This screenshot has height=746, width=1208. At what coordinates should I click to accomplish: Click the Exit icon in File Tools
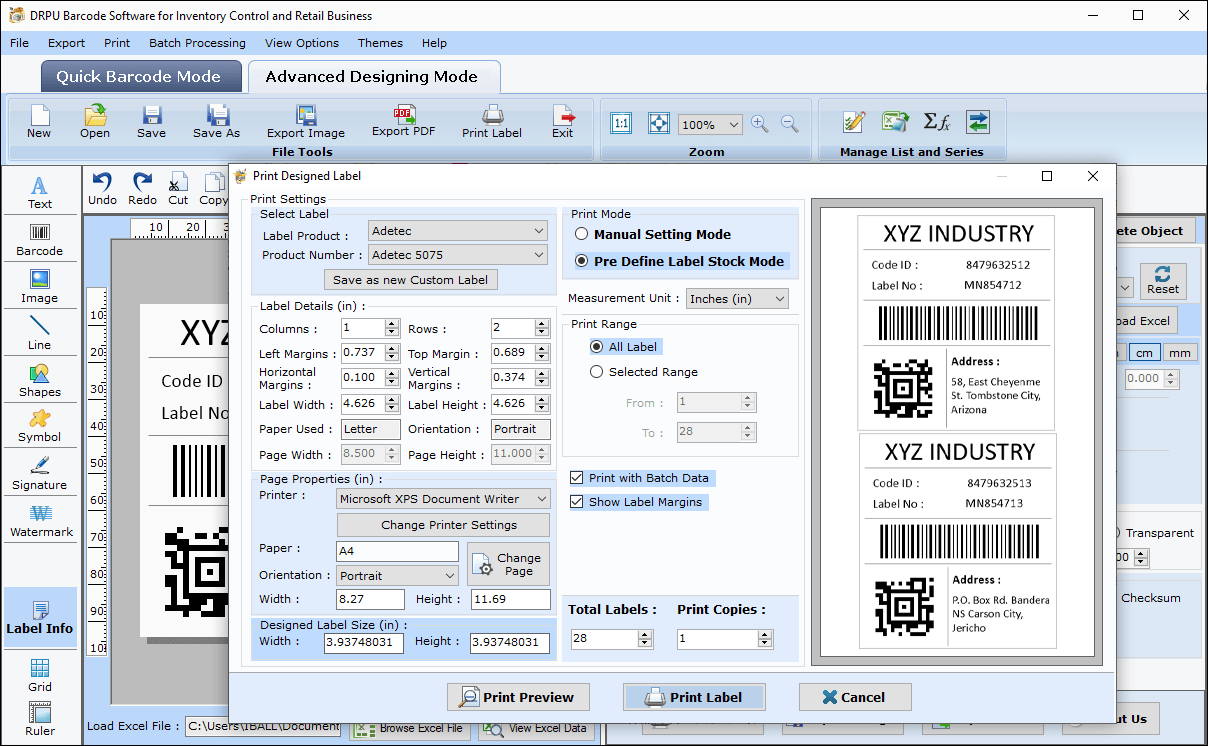(563, 121)
